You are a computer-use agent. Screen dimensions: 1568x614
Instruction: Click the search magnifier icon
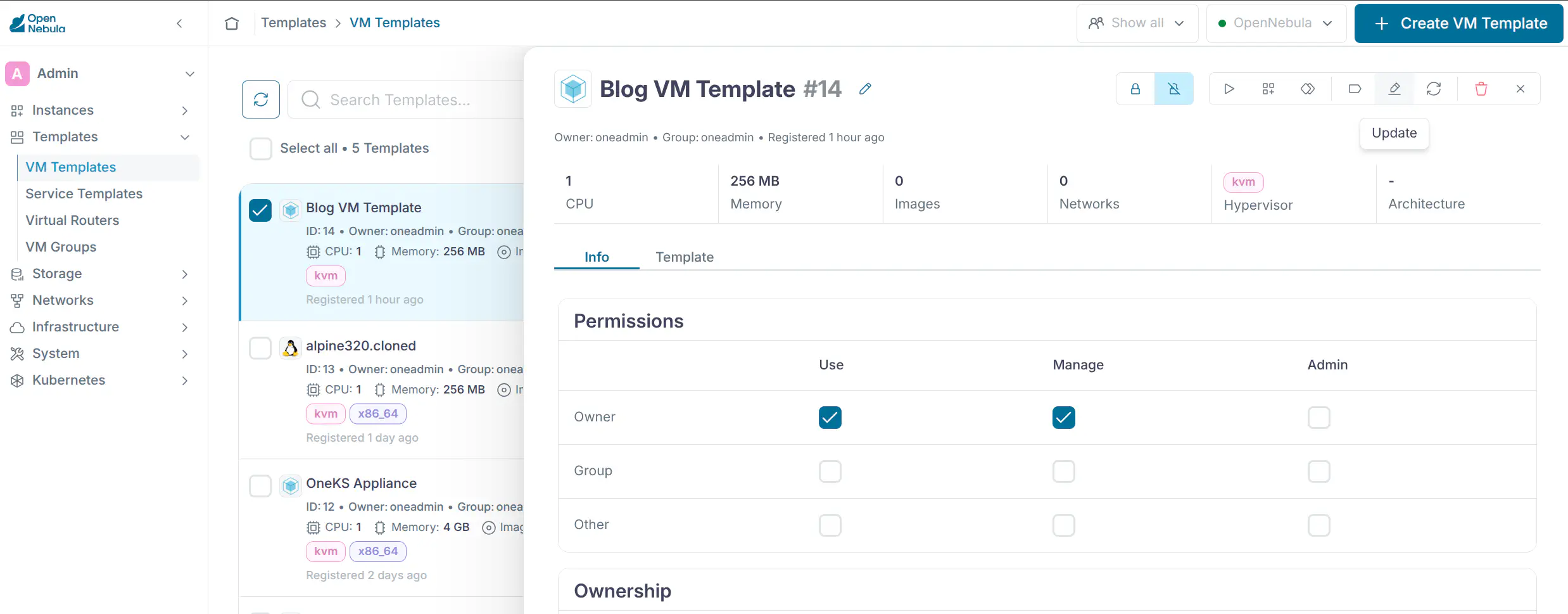pos(310,99)
